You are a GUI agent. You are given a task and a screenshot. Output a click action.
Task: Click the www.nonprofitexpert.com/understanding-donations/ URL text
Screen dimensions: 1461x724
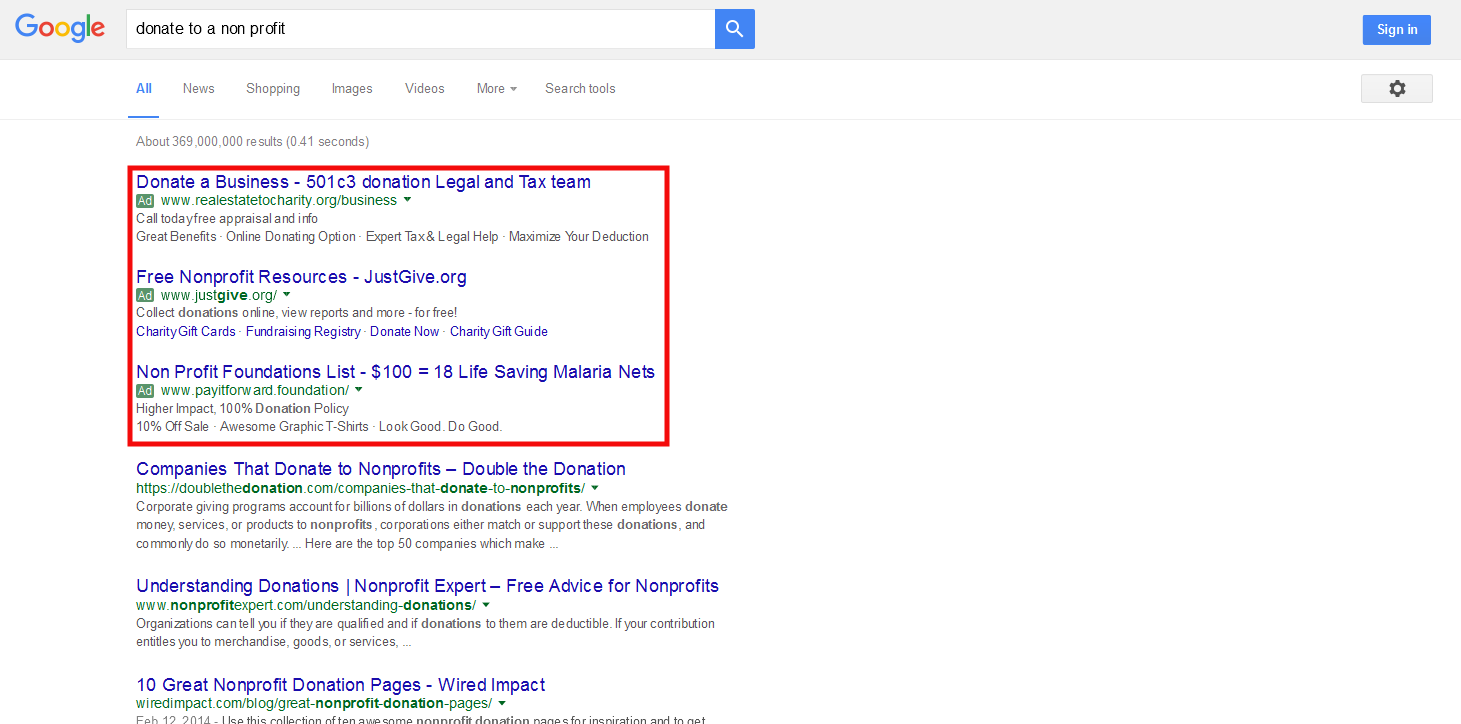(x=306, y=605)
